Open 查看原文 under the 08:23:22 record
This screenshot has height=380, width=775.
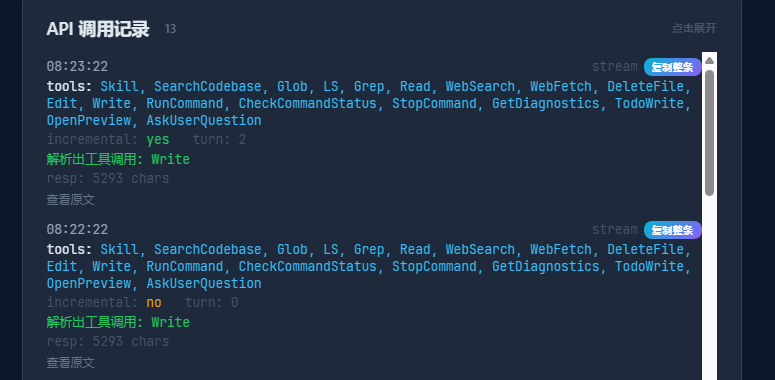click(71, 200)
